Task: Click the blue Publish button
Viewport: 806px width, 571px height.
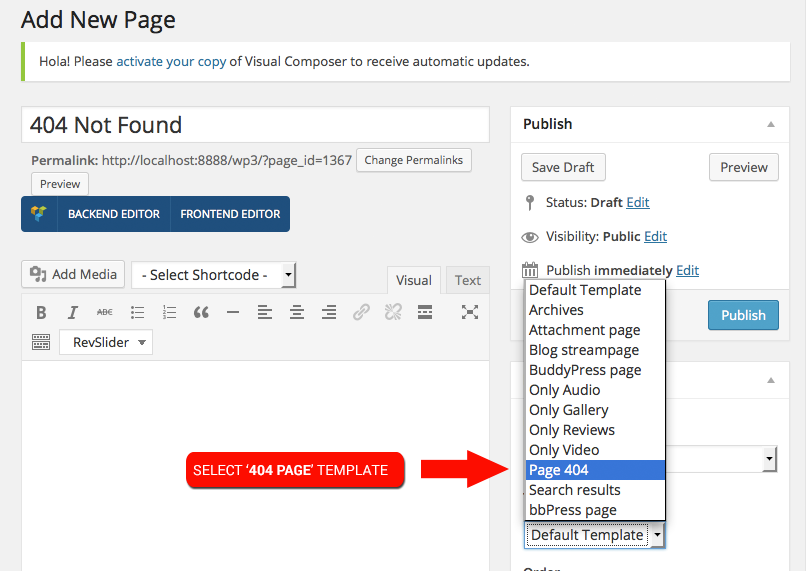Action: coord(743,315)
